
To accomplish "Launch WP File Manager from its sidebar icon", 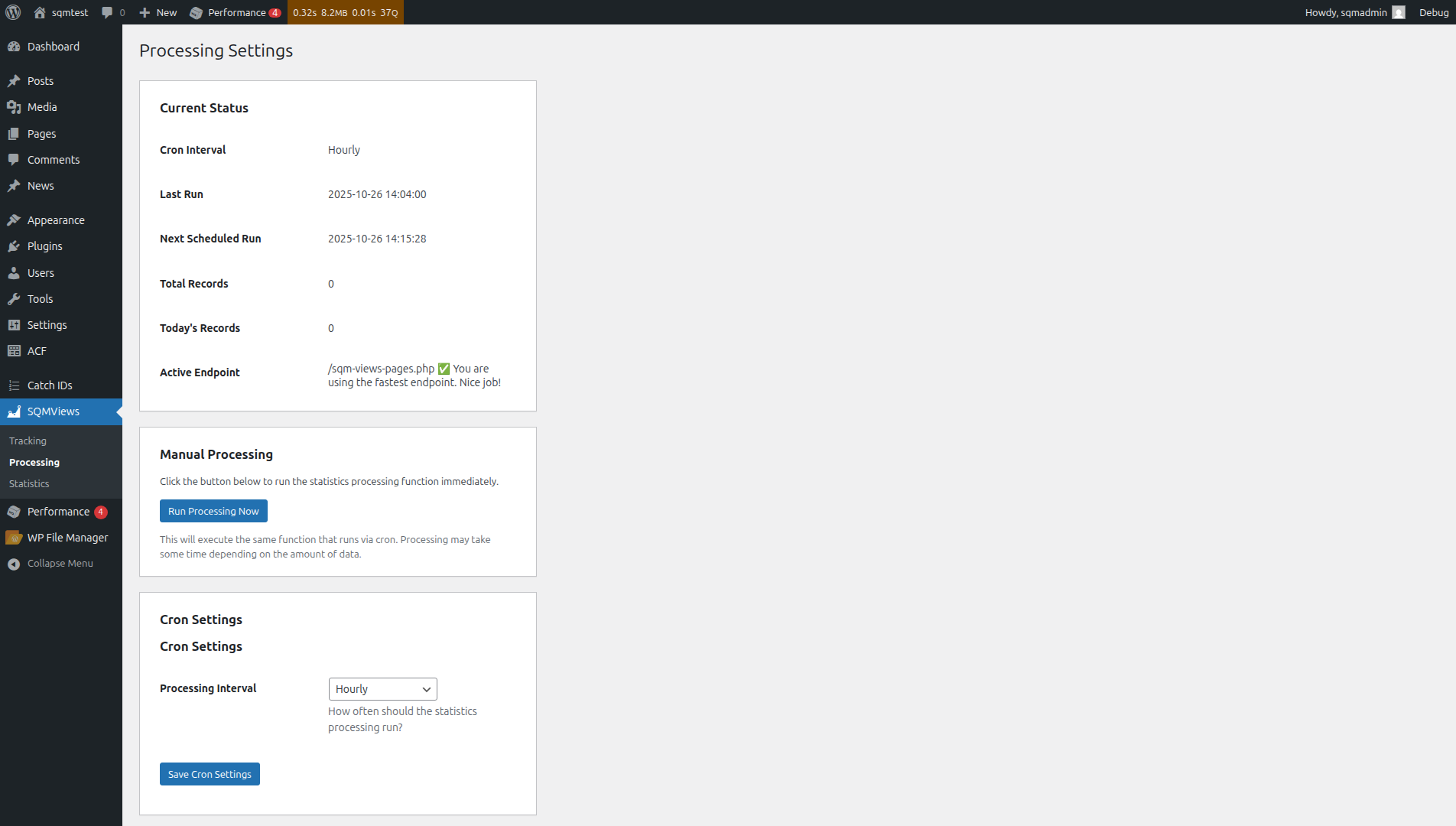I will tap(15, 537).
